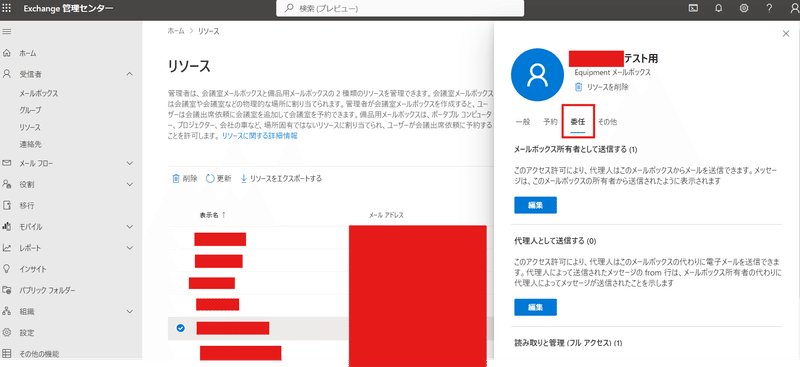Image resolution: width=800 pixels, height=367 pixels.
Task: Collapse the 受信者 section chevron
Action: point(130,74)
